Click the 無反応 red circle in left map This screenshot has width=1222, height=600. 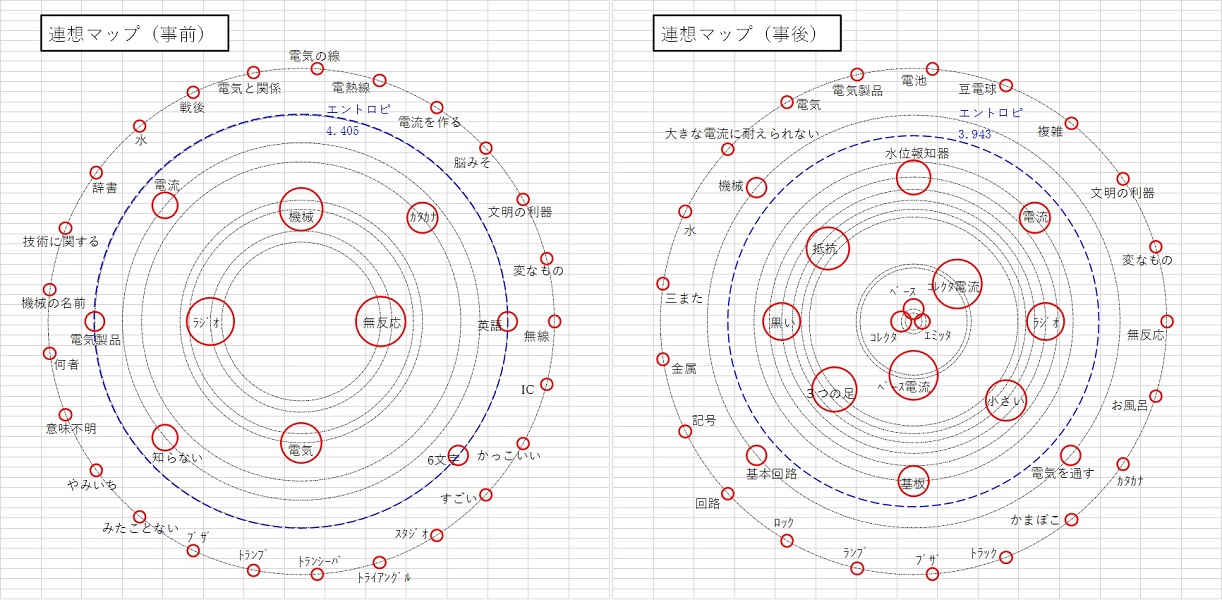pyautogui.click(x=381, y=322)
